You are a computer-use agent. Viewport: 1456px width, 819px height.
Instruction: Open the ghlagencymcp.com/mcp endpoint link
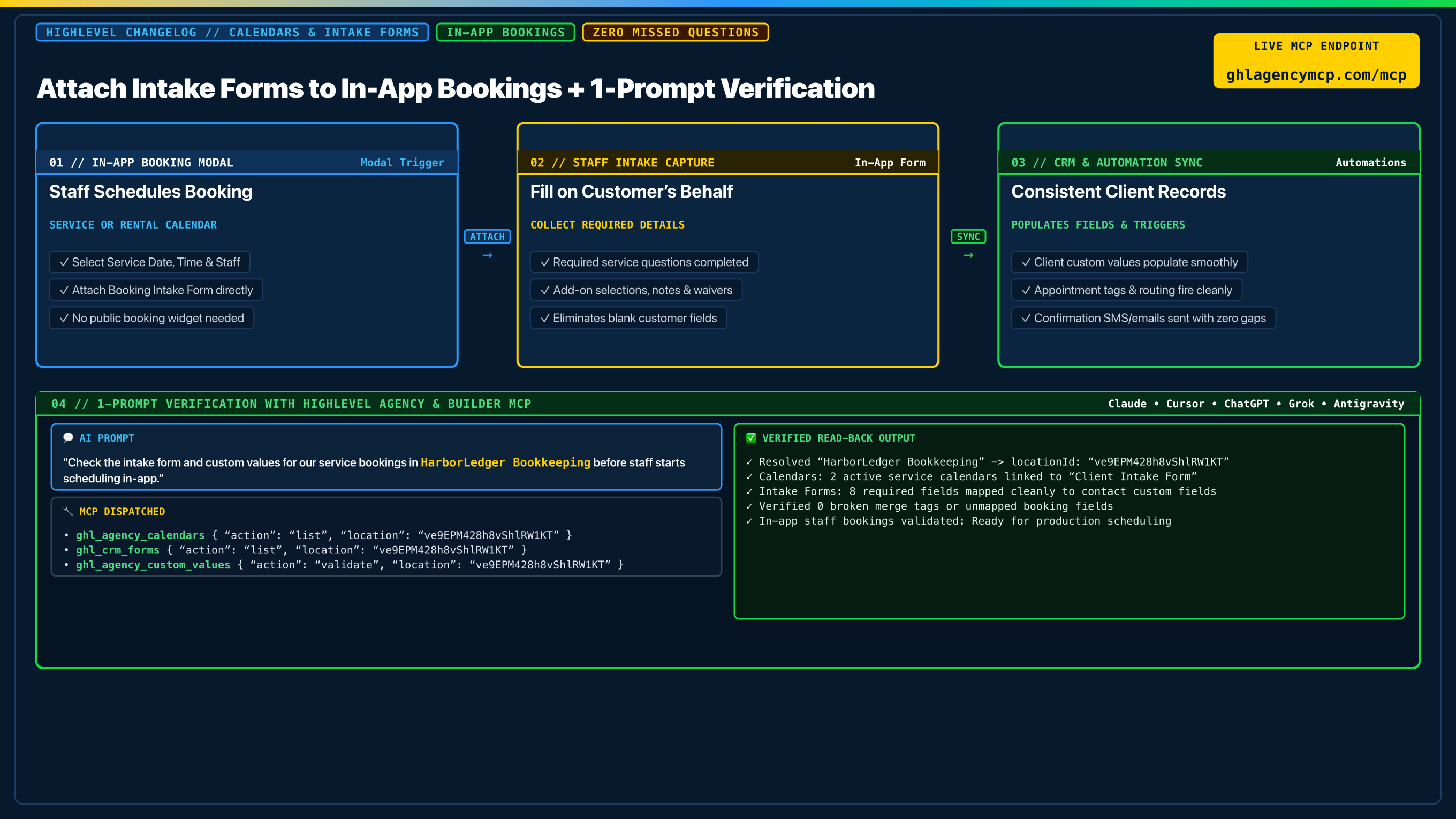tap(1316, 74)
